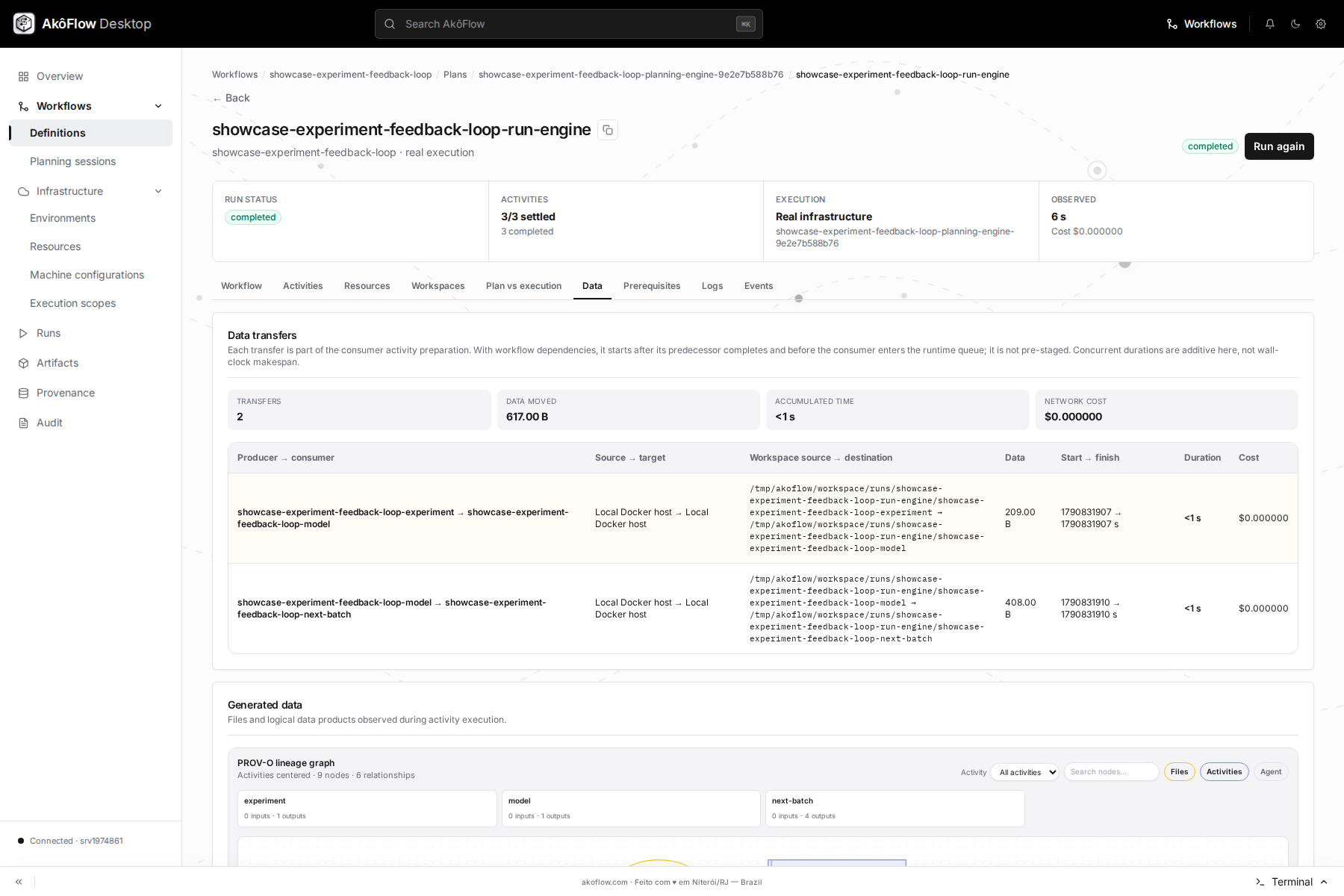Click the AkôFlow Desktop logo icon
1344x896 pixels.
(x=24, y=24)
